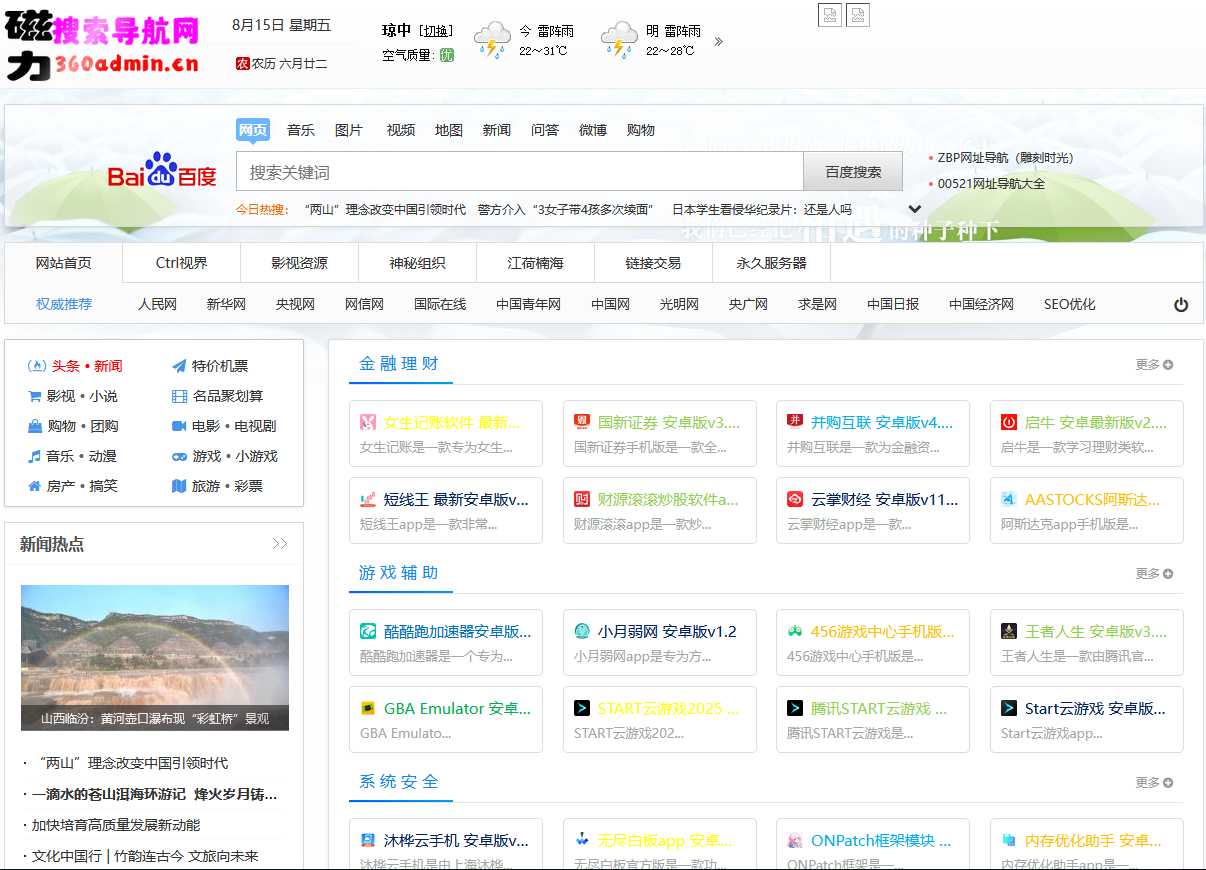Click the 腾讯START云游戏 app icon
This screenshot has height=870, width=1206.
pyautogui.click(x=795, y=708)
